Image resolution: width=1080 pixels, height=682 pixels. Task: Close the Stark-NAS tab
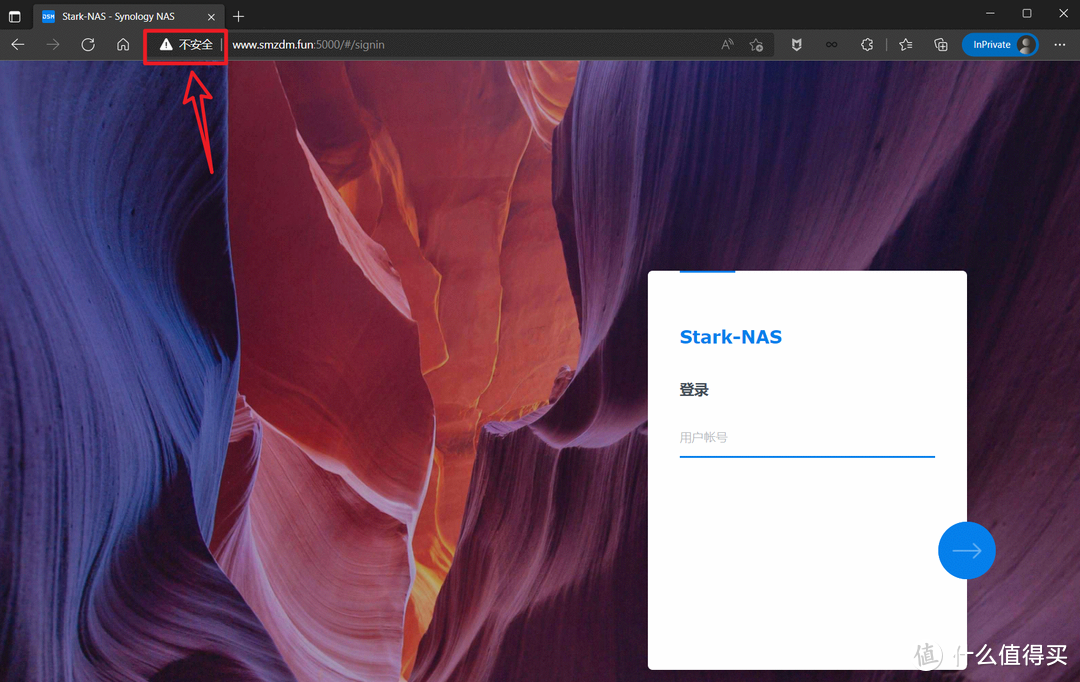click(x=211, y=17)
